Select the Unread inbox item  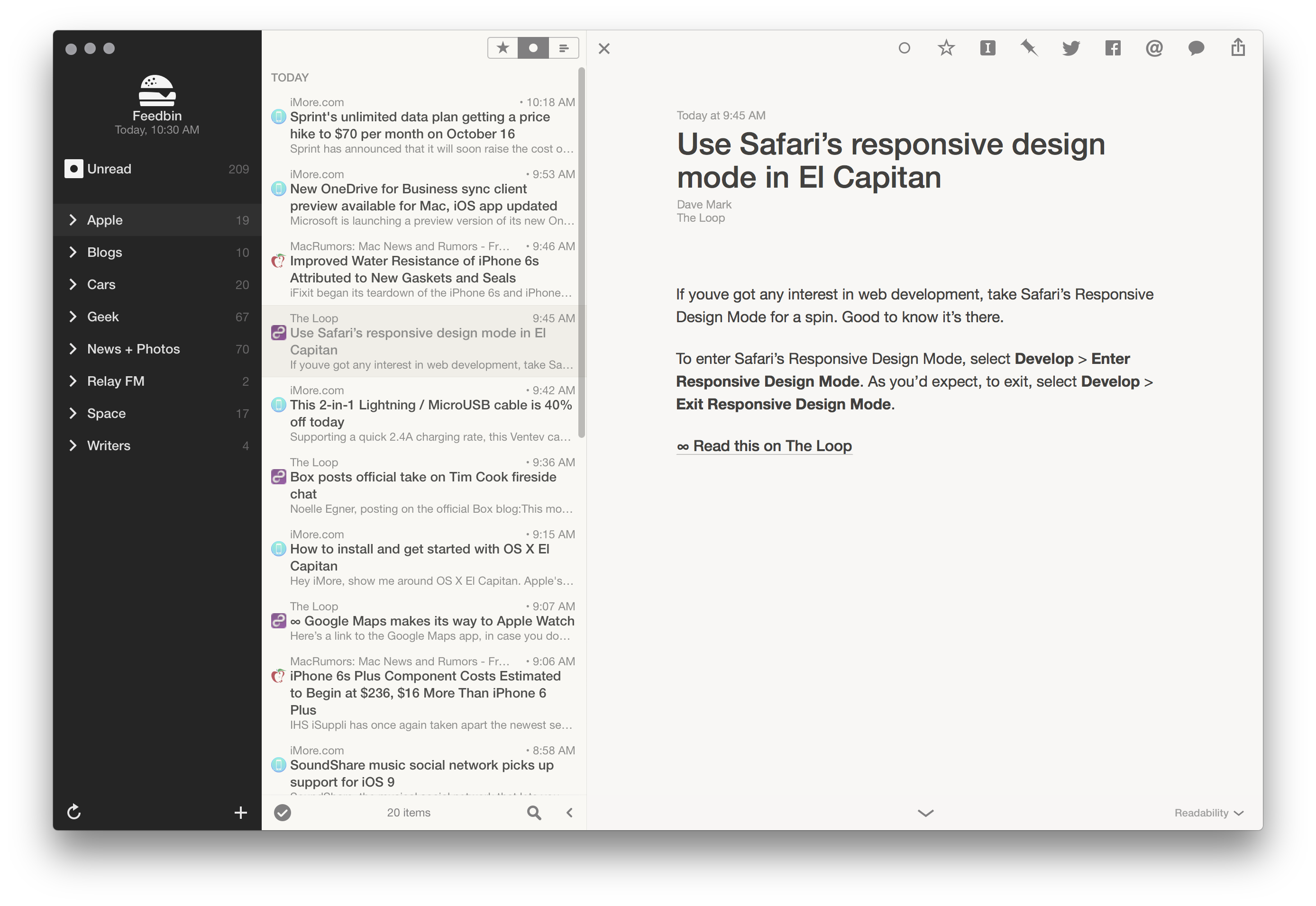tap(155, 168)
